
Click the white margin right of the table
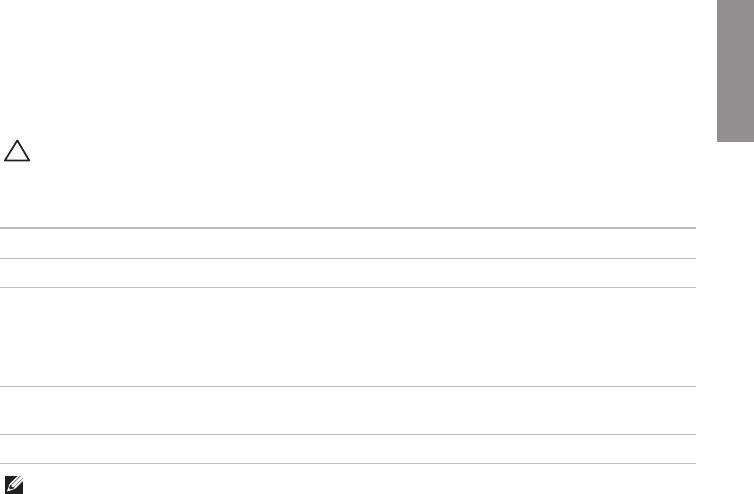724,340
